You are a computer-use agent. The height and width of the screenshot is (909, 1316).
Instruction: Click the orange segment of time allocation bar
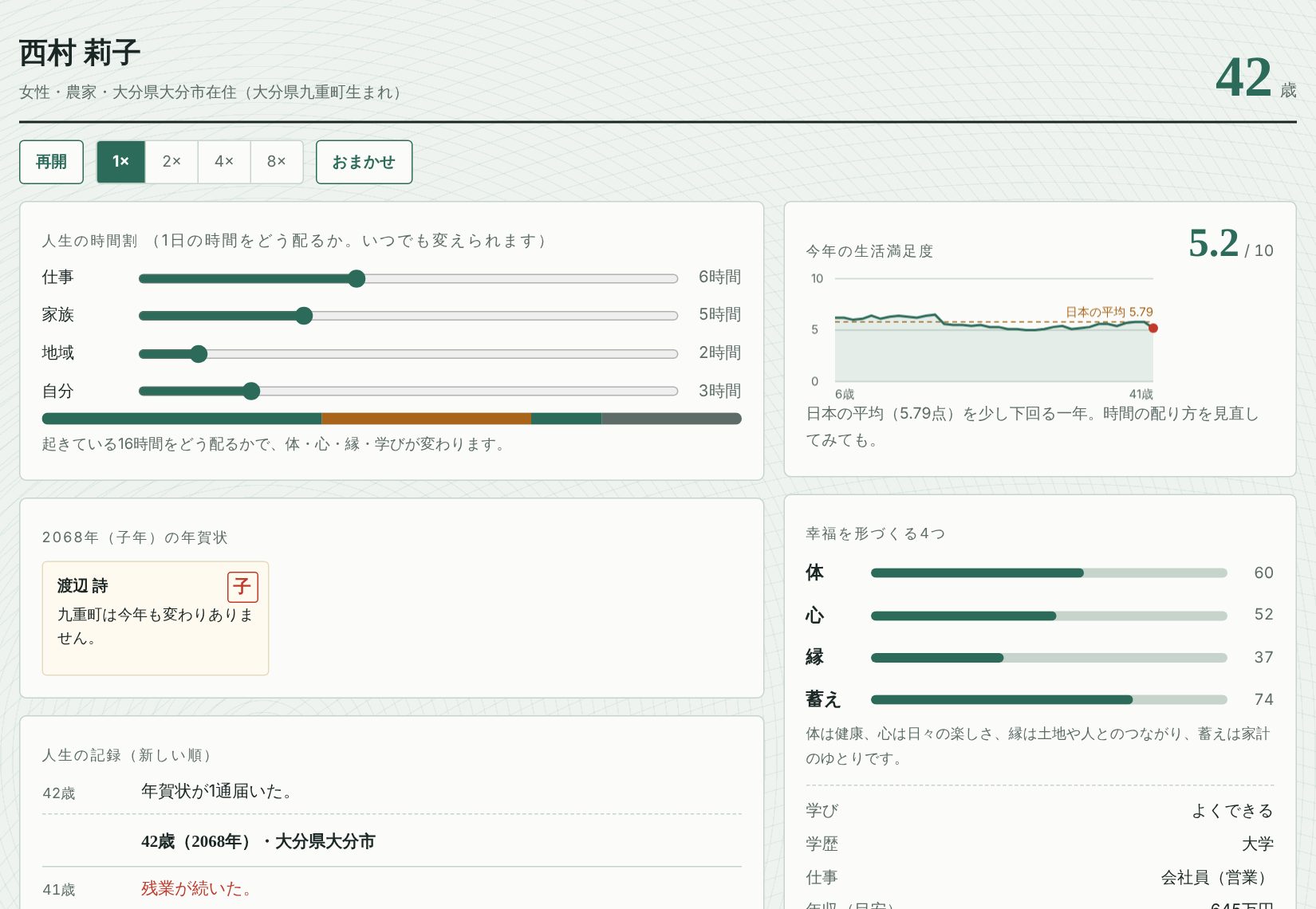click(426, 419)
